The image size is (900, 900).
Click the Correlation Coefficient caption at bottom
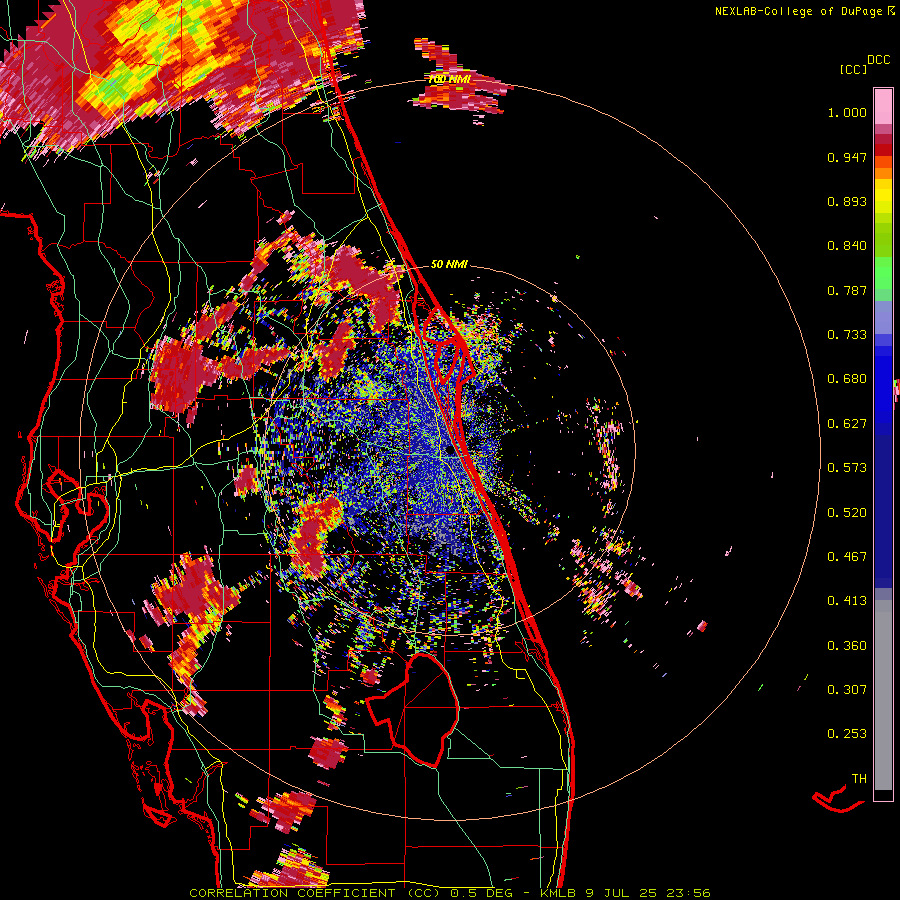(449, 893)
